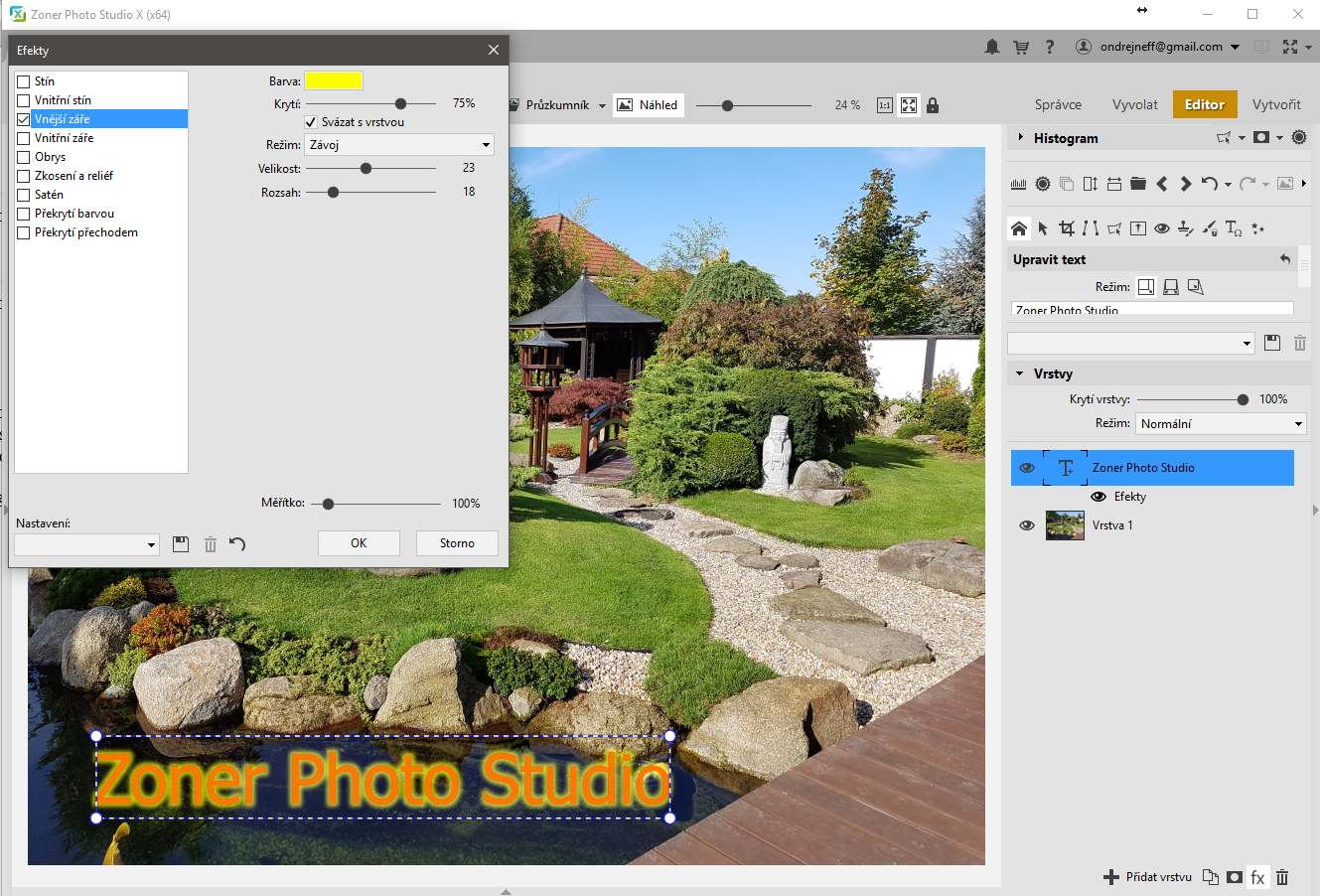Open the open-file folder icon
Image resolution: width=1320 pixels, height=896 pixels.
[1138, 184]
